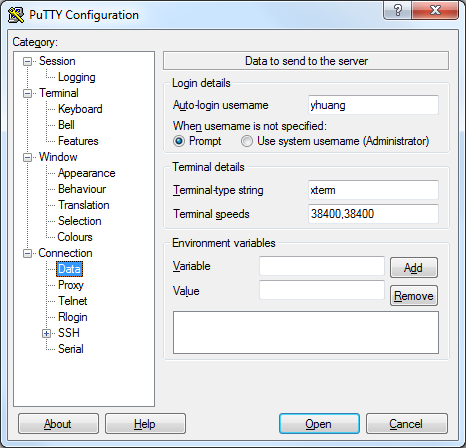Collapse the Connection tree node
466x448 pixels.
tap(27, 253)
